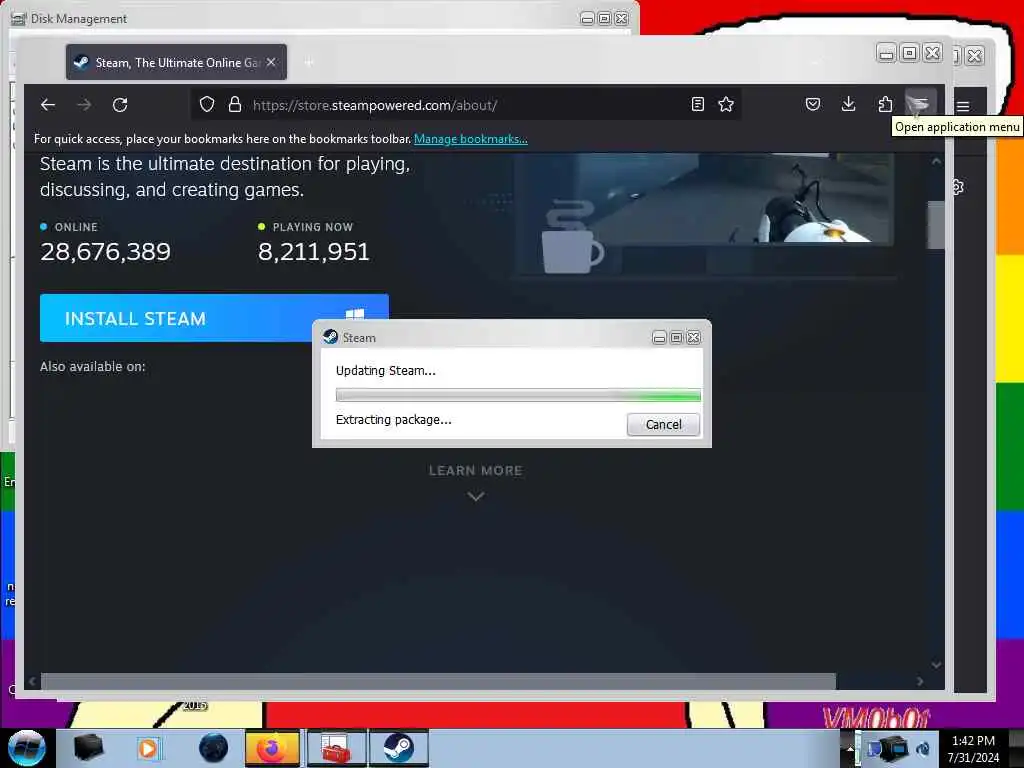Open the Windows Start menu orb
Image resolution: width=1024 pixels, height=768 pixels.
[27, 748]
